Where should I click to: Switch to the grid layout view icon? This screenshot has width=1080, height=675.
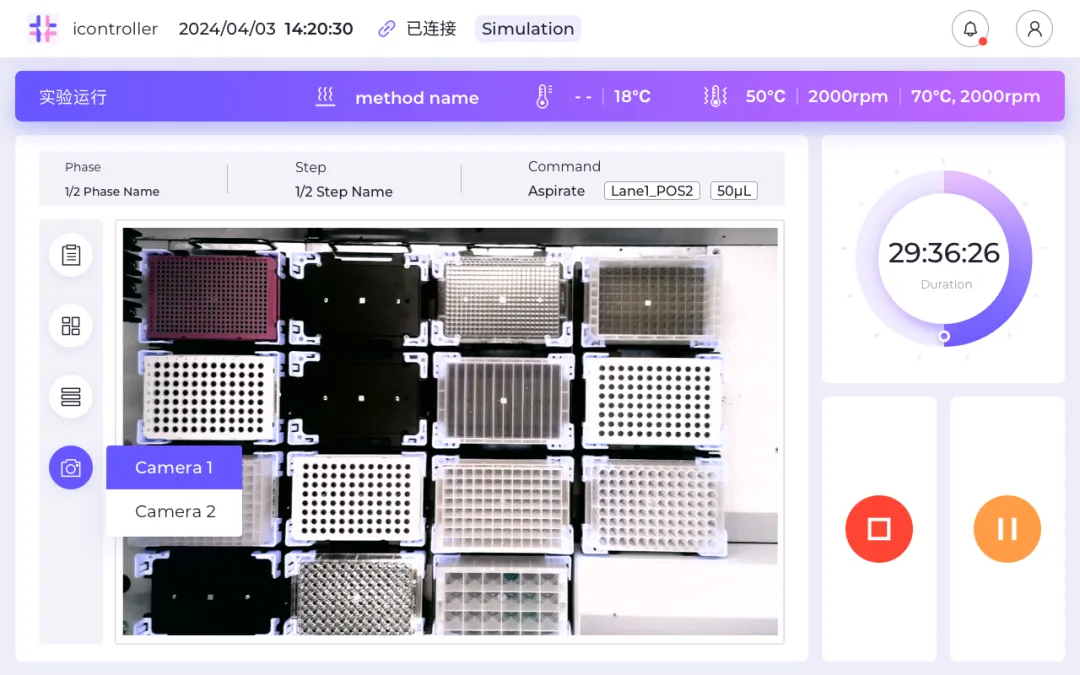point(71,326)
